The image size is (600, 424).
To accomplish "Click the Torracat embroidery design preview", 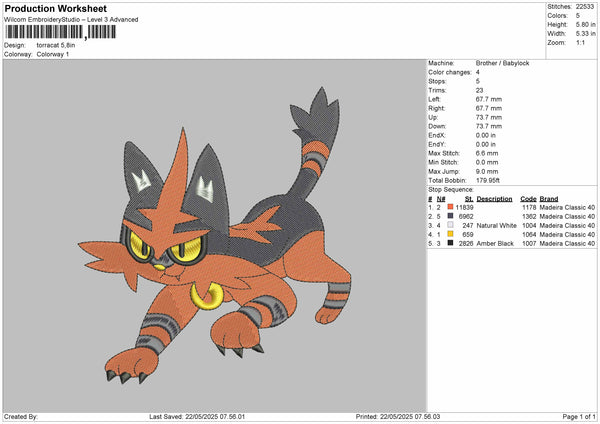I will 215,236.
